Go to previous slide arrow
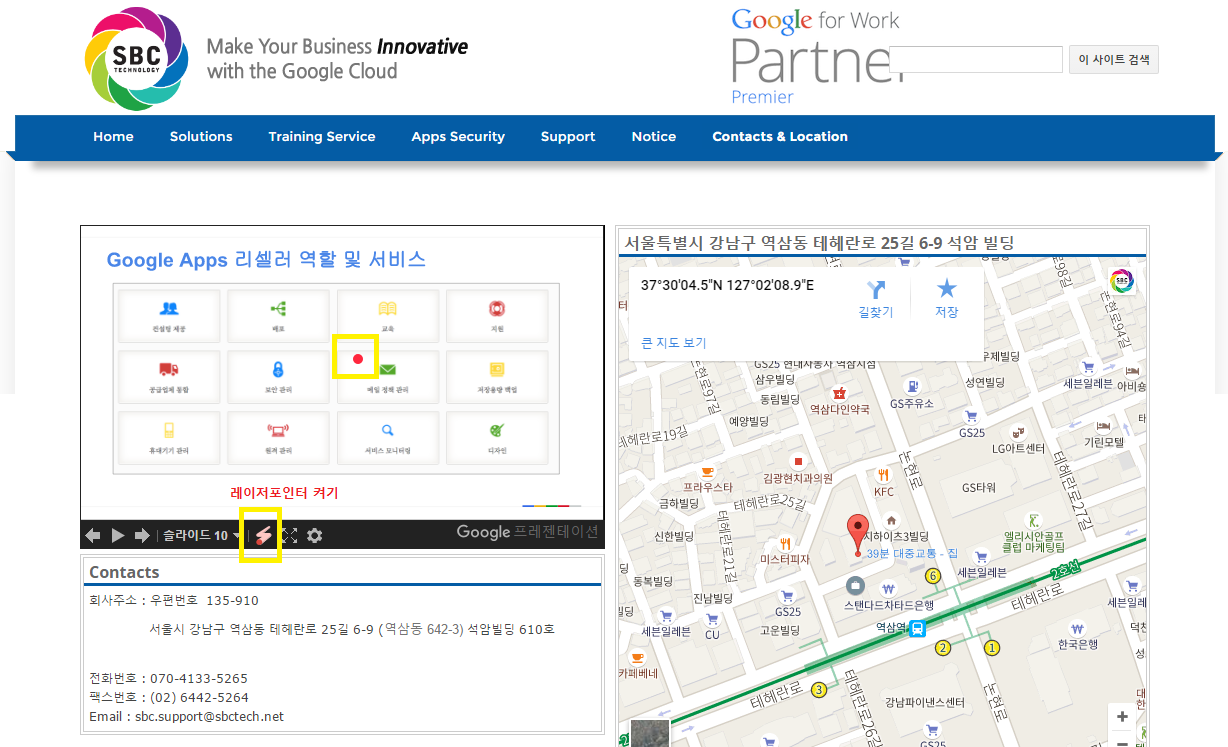 (93, 535)
